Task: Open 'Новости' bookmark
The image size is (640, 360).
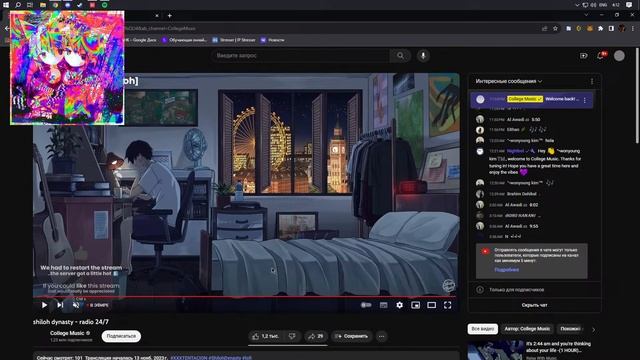Action: pos(272,40)
